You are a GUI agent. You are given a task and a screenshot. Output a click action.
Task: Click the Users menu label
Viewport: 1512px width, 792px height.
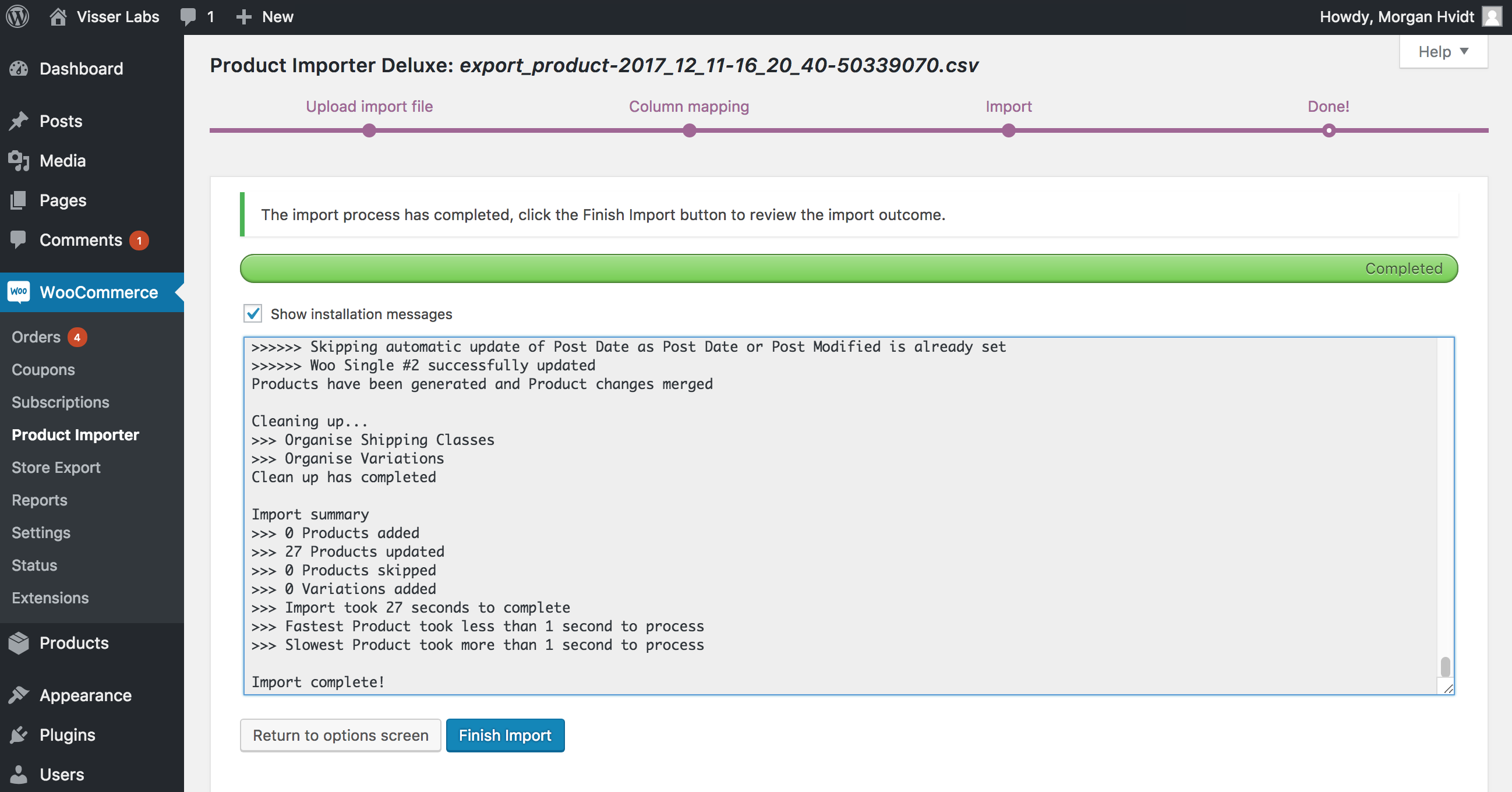(62, 775)
